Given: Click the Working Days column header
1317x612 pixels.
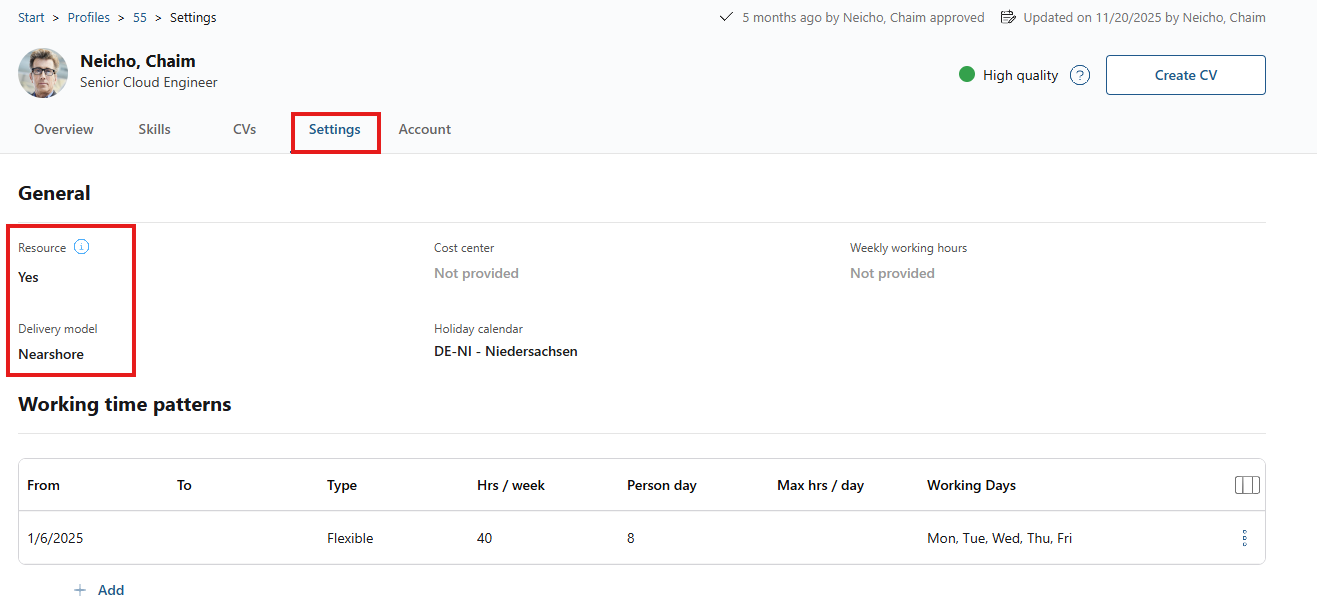Looking at the screenshot, I should 971,485.
